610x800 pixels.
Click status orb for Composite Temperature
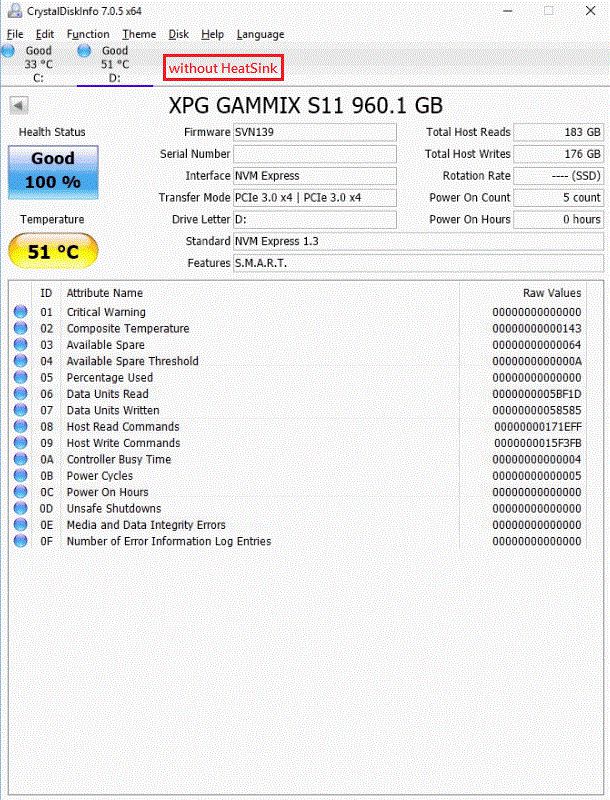tap(20, 328)
